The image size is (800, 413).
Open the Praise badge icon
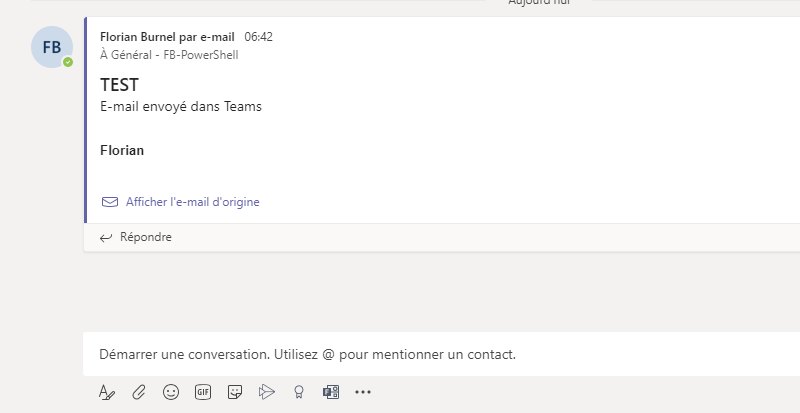click(x=297, y=393)
